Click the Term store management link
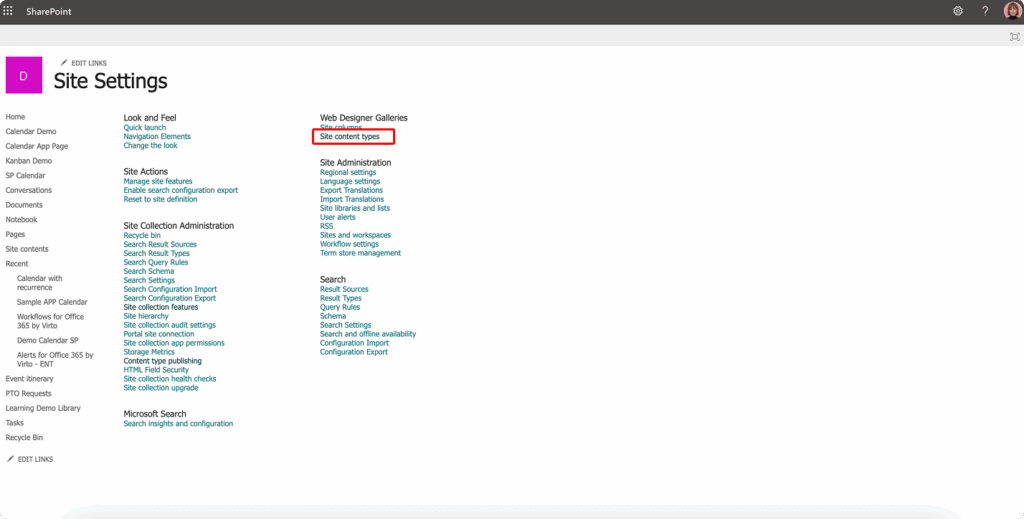This screenshot has height=519, width=1024. pos(360,253)
